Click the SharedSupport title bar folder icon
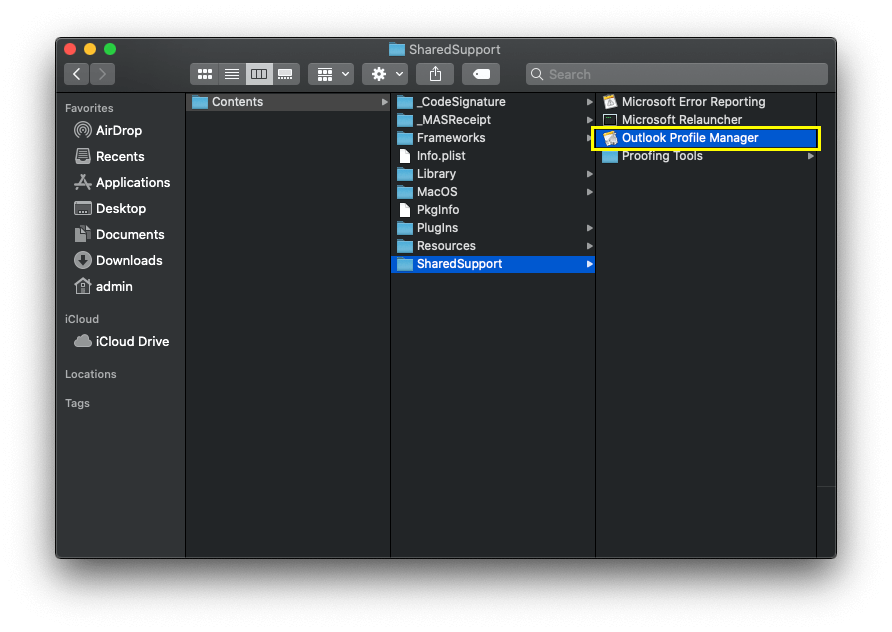892x632 pixels. (x=397, y=49)
